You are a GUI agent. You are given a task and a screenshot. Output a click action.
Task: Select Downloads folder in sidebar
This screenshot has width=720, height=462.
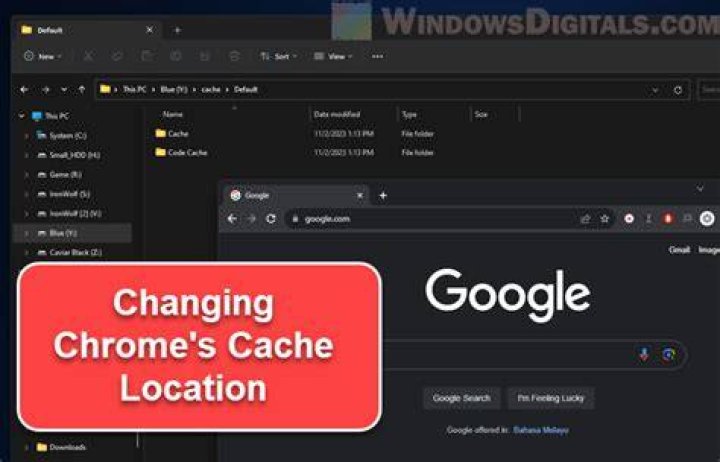coord(67,447)
